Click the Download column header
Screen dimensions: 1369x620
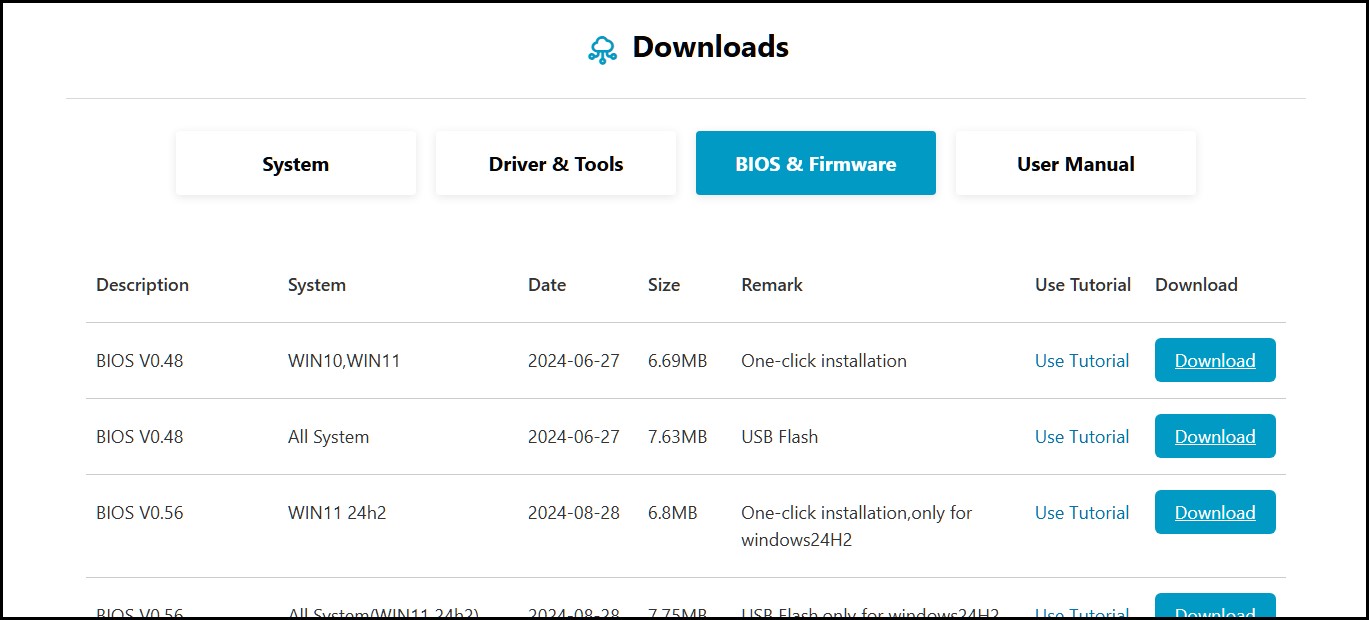point(1196,285)
